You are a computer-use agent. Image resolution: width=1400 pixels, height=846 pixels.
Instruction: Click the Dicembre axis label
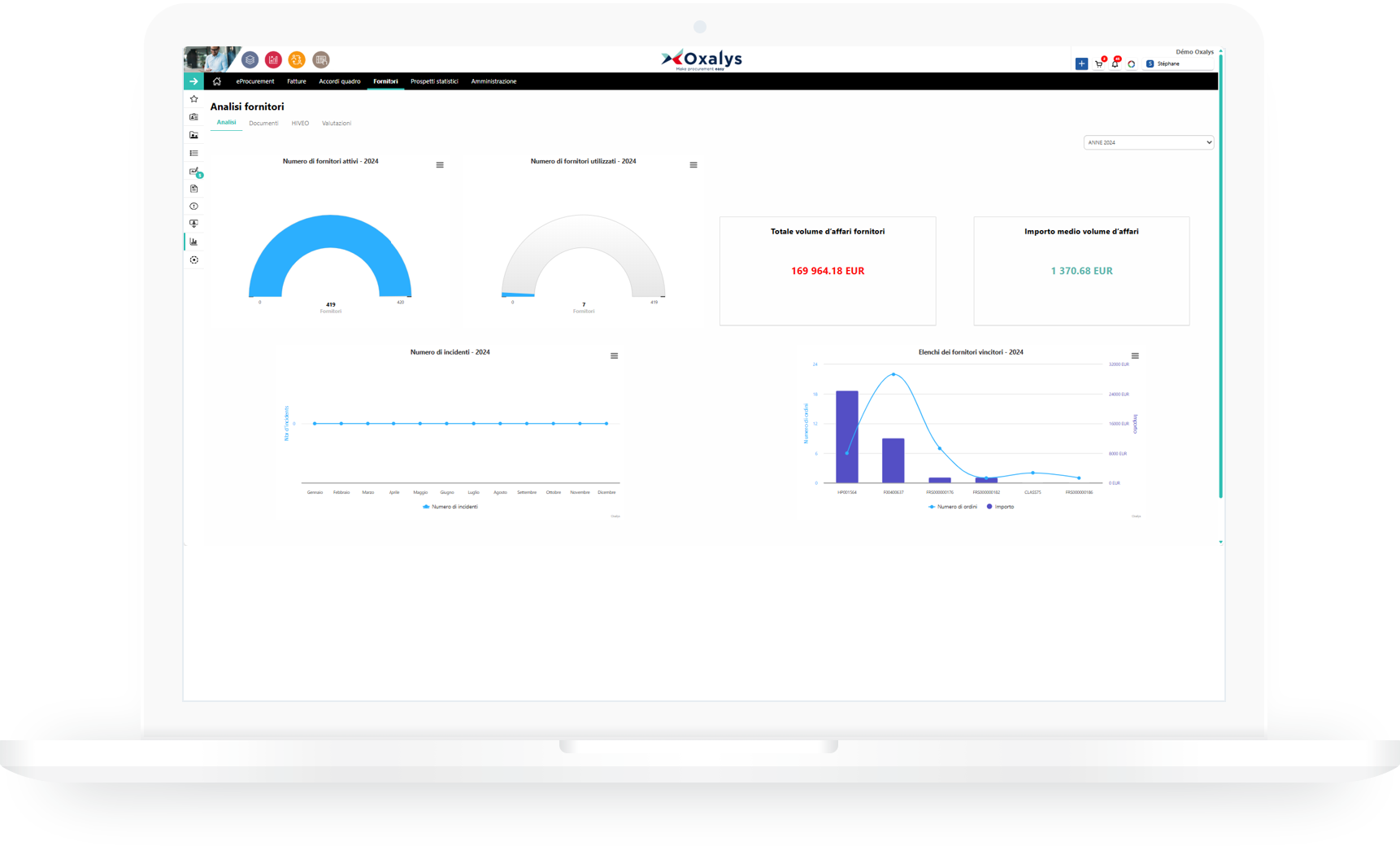pyautogui.click(x=607, y=492)
